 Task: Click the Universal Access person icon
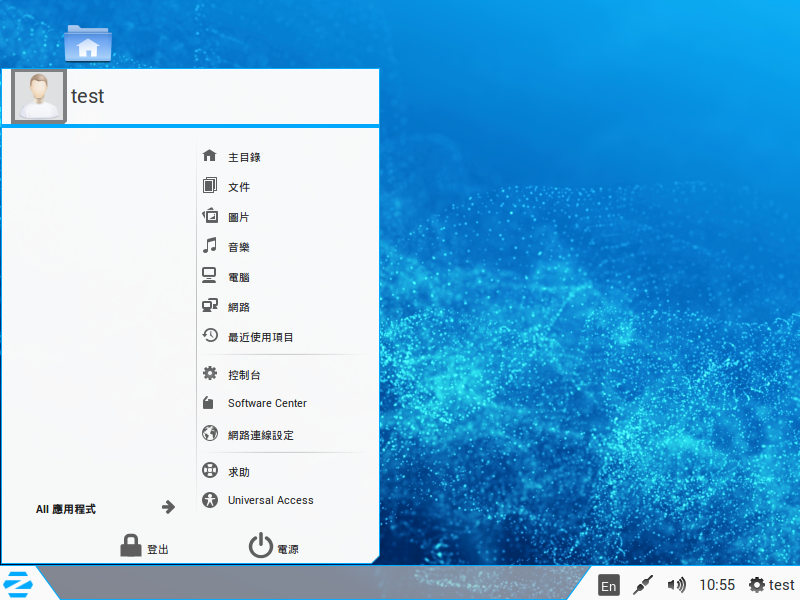(210, 499)
